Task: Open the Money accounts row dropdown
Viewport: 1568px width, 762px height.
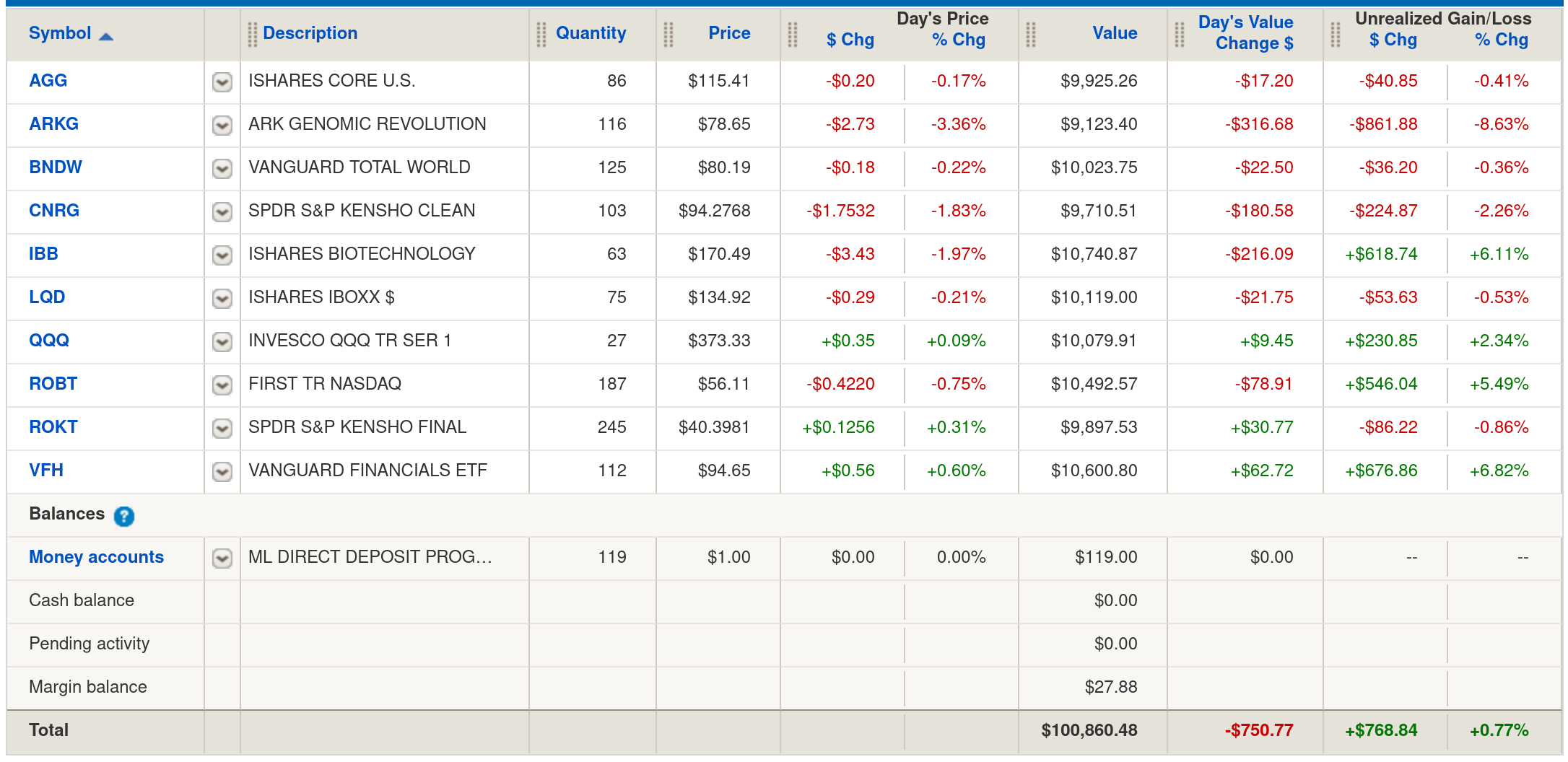Action: pyautogui.click(x=222, y=558)
